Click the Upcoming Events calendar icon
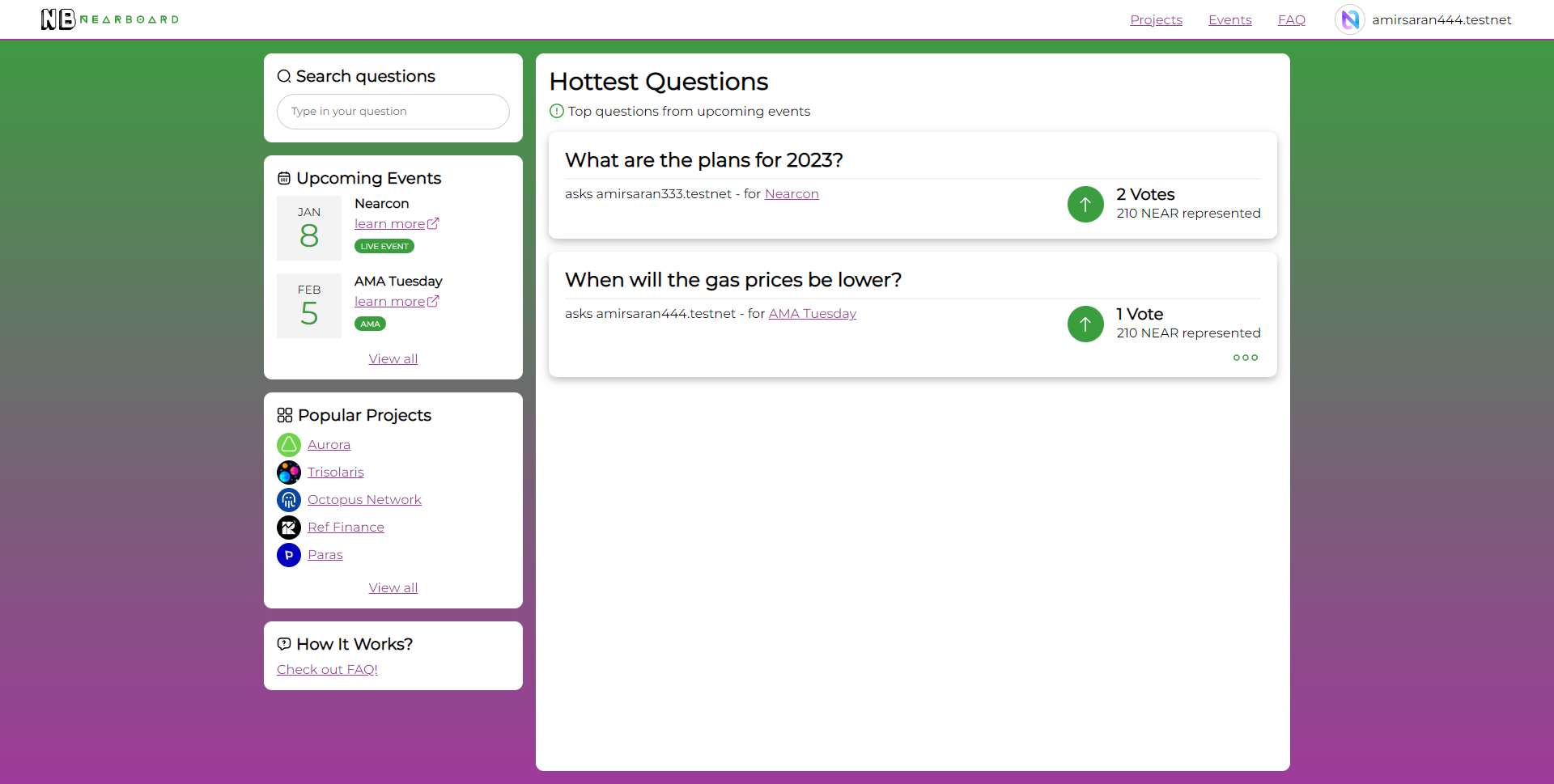 click(x=284, y=178)
